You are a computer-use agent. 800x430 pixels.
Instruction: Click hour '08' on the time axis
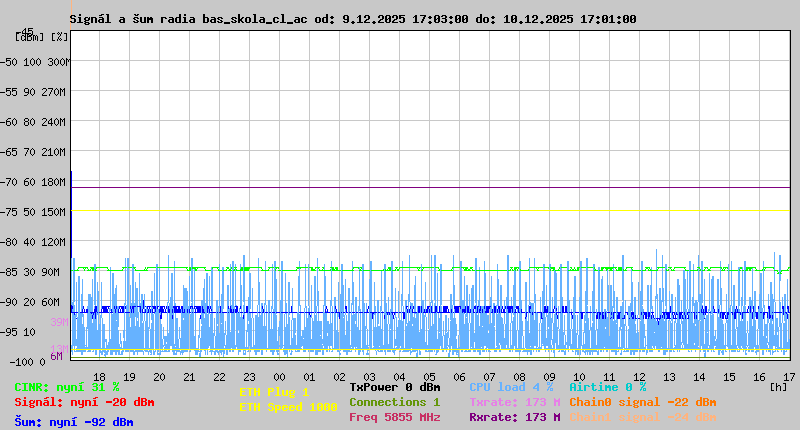click(x=519, y=377)
